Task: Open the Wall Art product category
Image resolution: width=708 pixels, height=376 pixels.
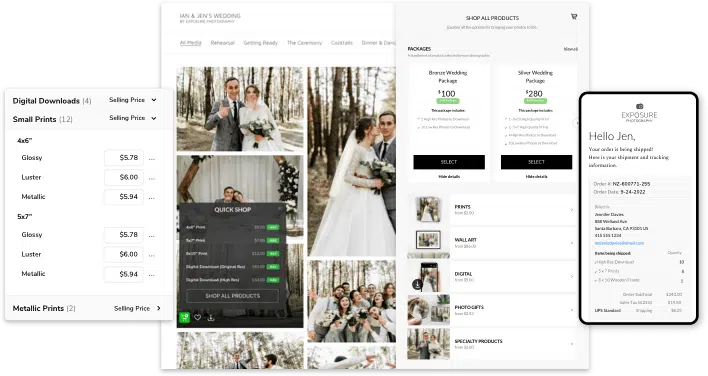Action: click(x=514, y=243)
